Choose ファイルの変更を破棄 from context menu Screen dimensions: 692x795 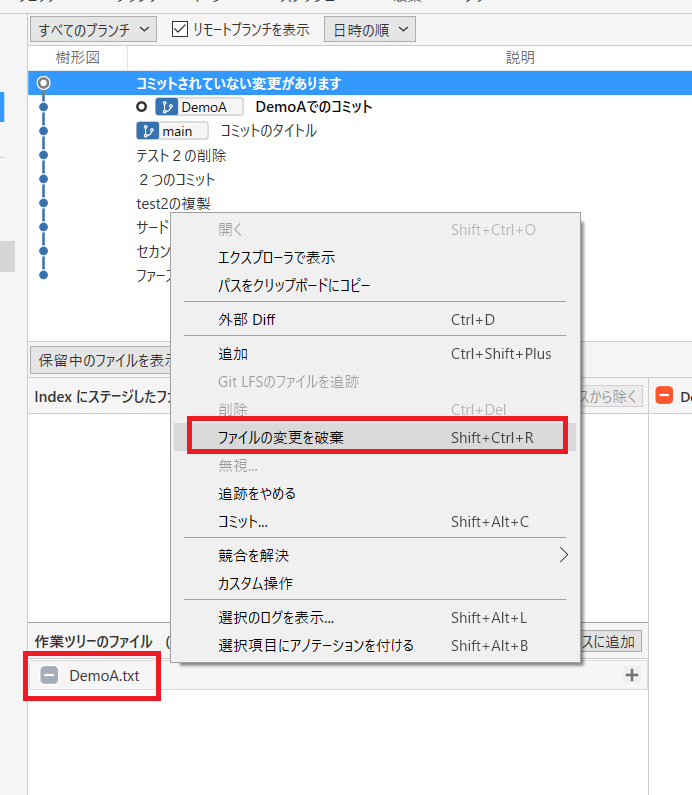pyautogui.click(x=281, y=438)
